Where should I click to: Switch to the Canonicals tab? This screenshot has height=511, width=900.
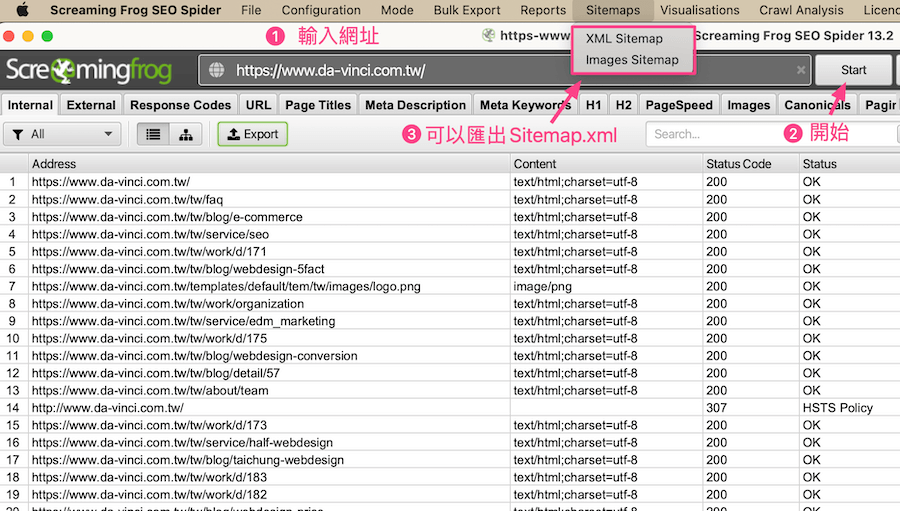(x=817, y=105)
